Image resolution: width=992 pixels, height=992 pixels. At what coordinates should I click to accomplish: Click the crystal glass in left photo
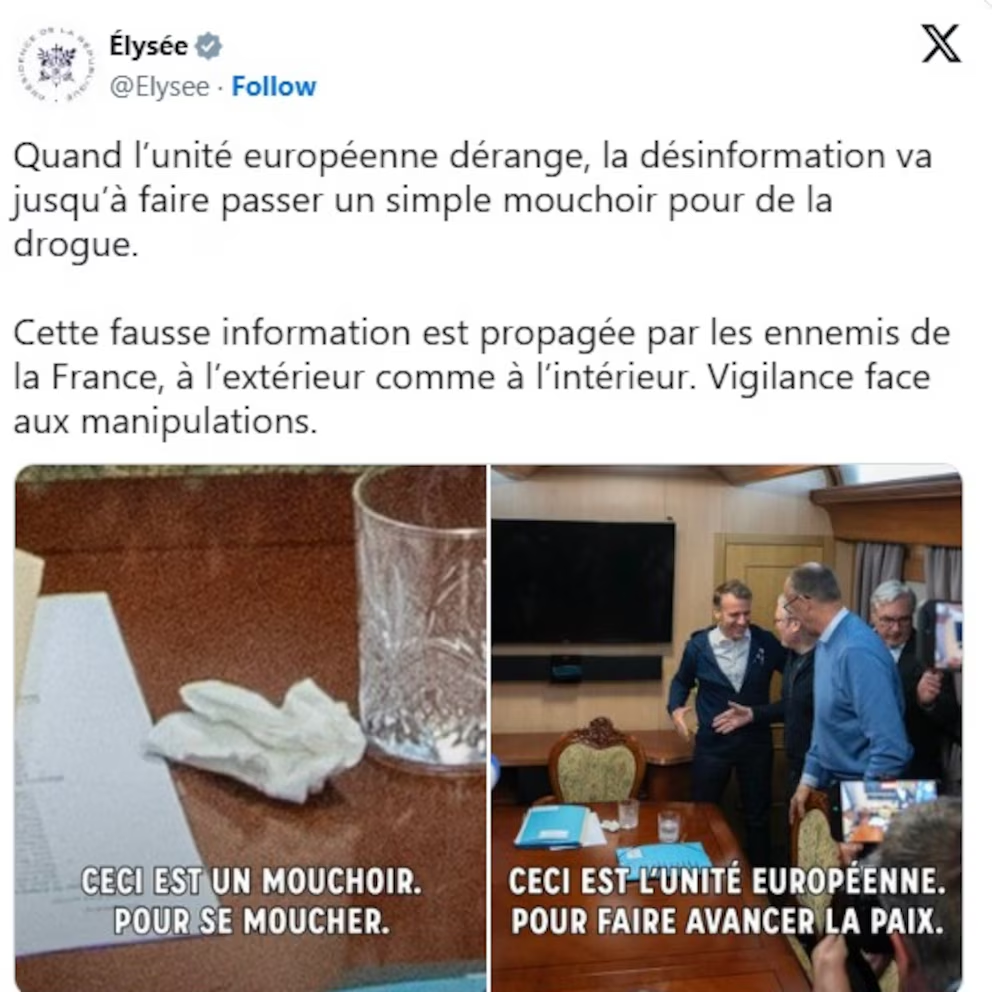pos(419,619)
